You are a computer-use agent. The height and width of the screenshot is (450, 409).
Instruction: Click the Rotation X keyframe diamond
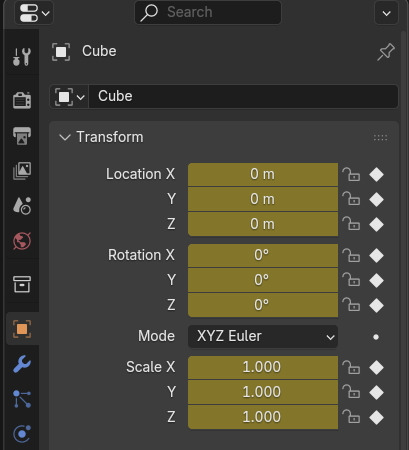376,256
